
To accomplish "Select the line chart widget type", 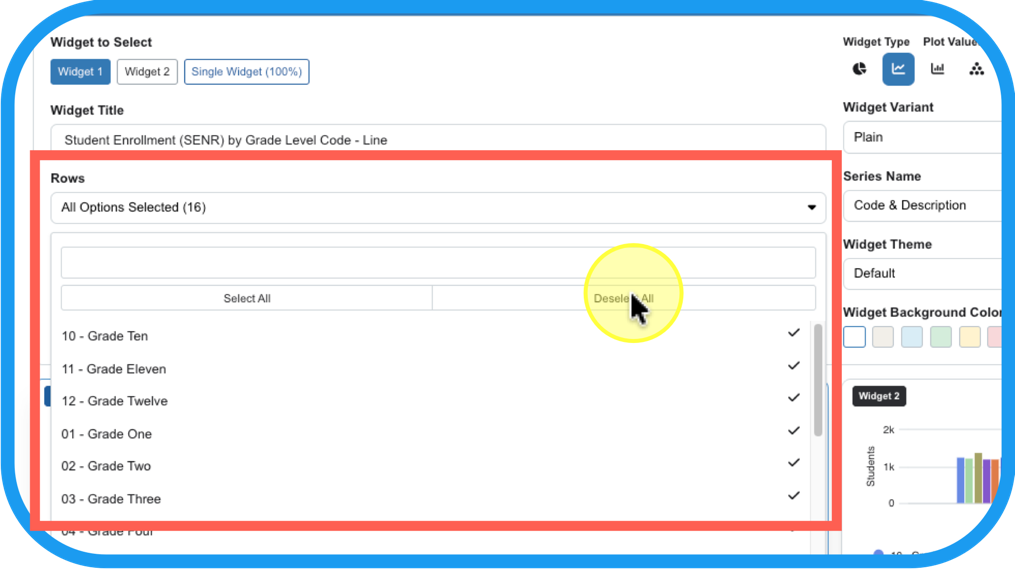I will pos(898,69).
